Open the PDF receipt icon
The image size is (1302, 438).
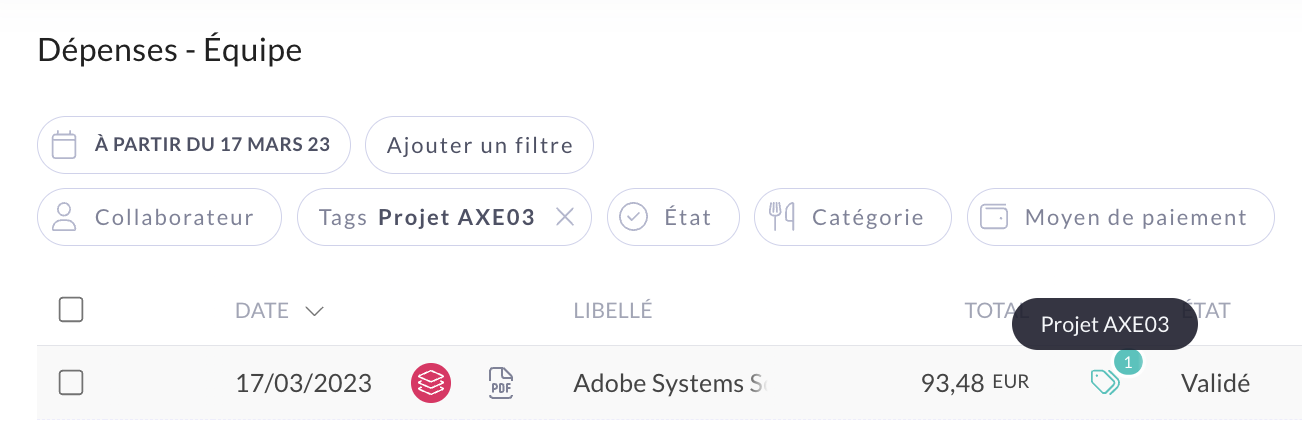click(x=501, y=383)
